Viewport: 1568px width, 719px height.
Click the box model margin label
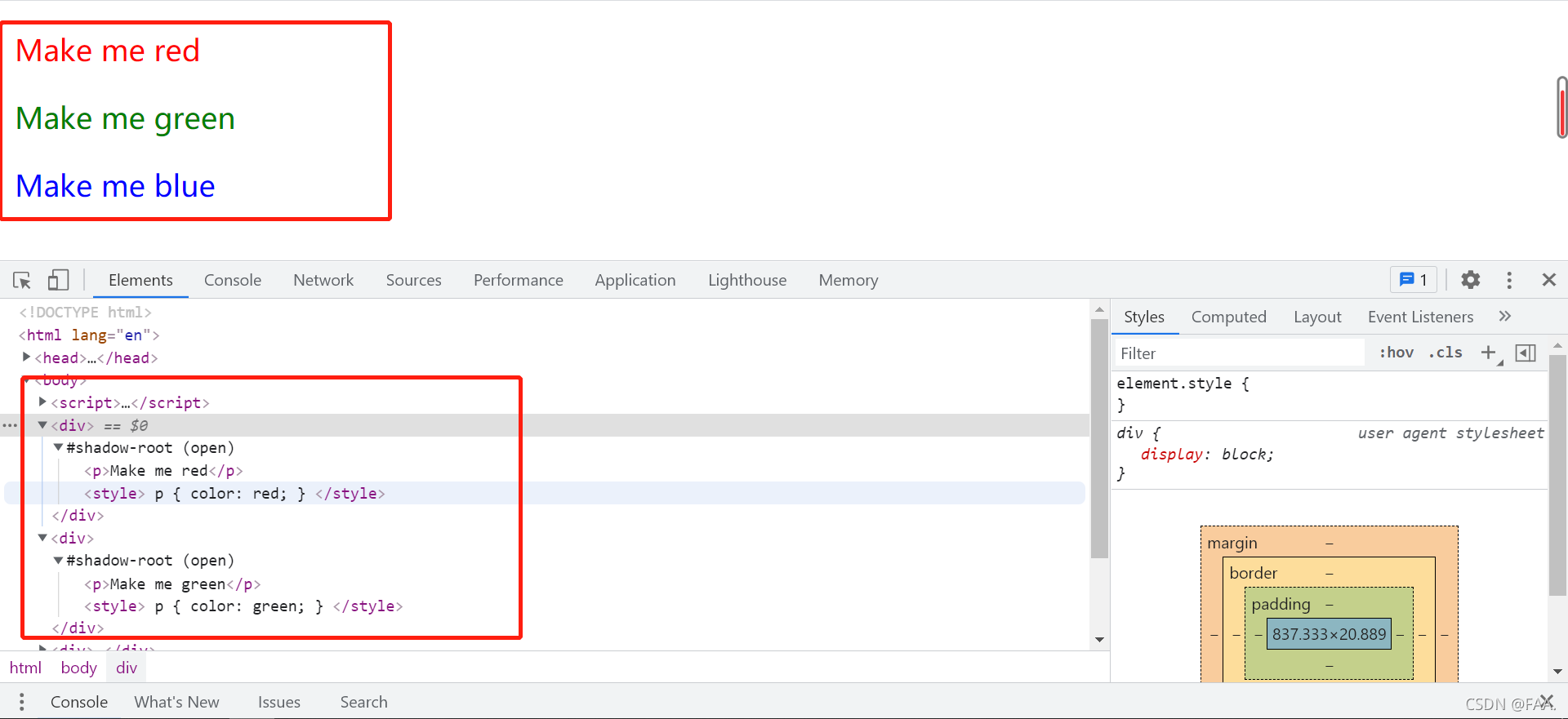1232,543
